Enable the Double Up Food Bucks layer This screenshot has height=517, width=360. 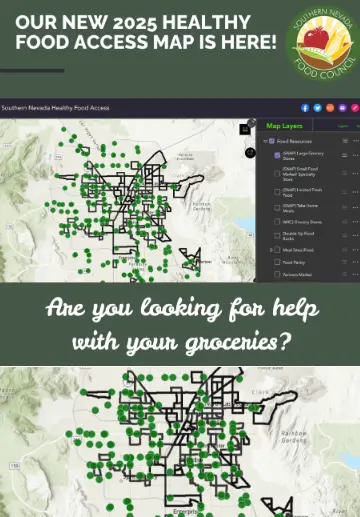pyautogui.click(x=277, y=236)
